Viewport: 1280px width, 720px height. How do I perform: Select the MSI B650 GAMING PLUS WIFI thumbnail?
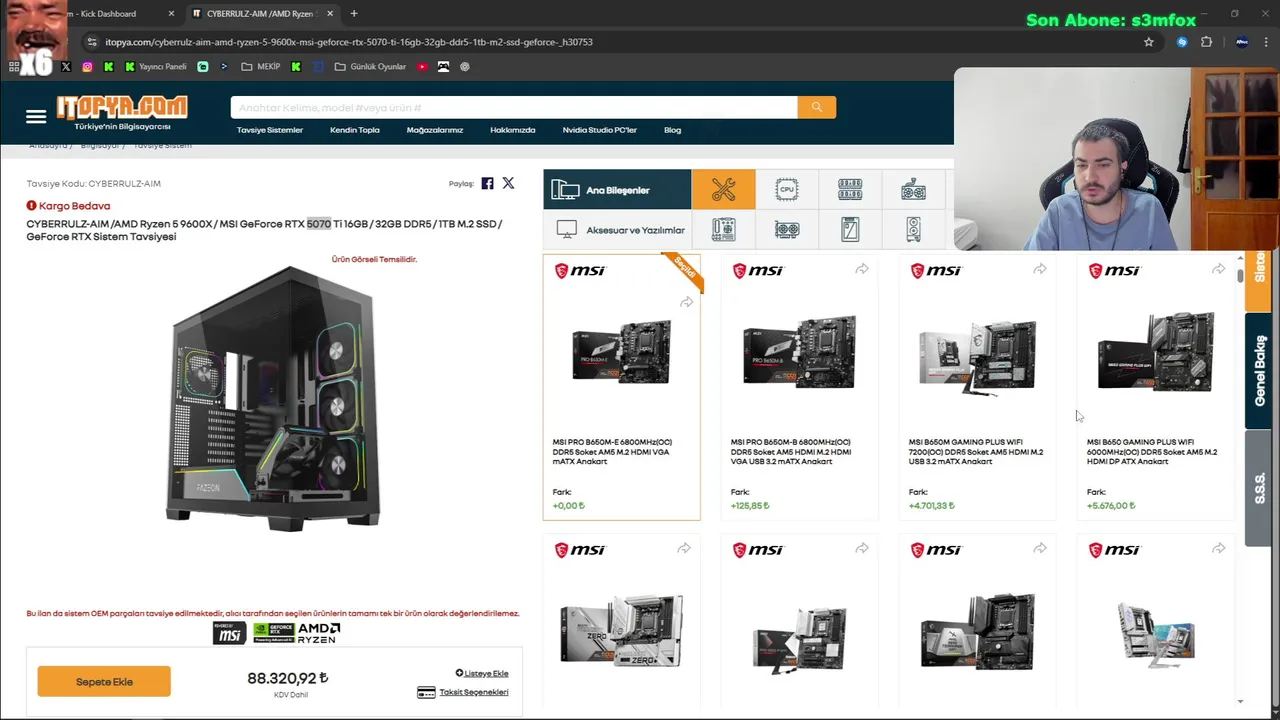(1155, 352)
